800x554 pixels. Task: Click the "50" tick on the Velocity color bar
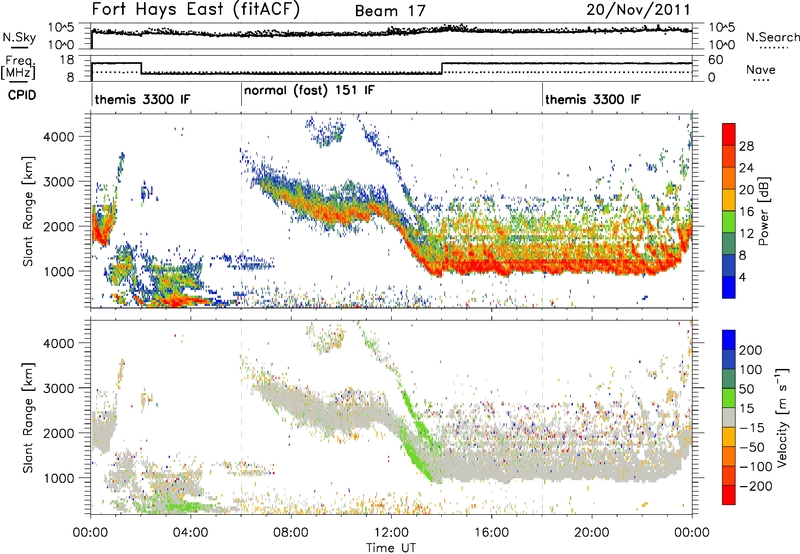746,389
